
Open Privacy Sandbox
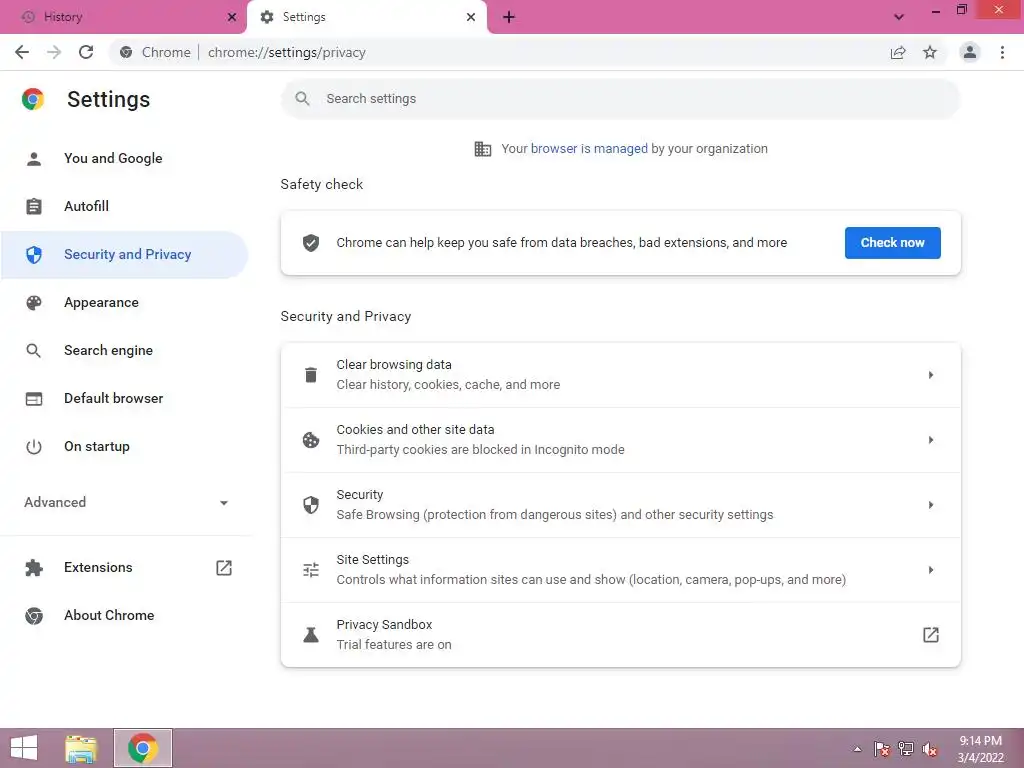click(620, 635)
